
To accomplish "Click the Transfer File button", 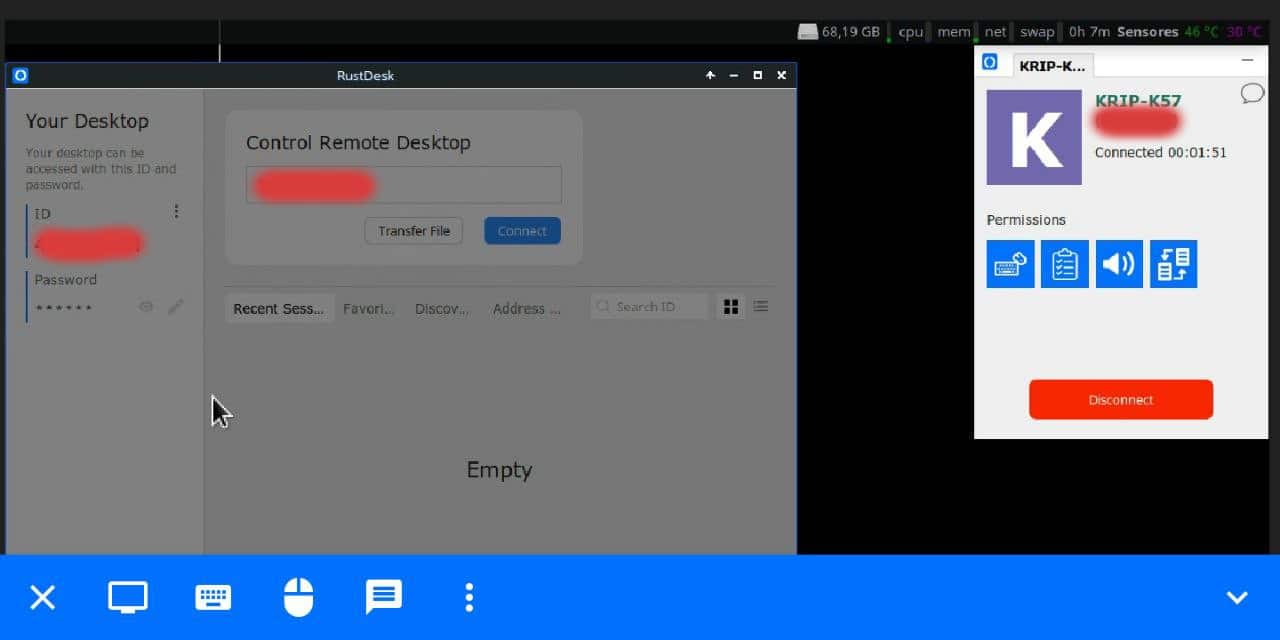I will pyautogui.click(x=414, y=231).
